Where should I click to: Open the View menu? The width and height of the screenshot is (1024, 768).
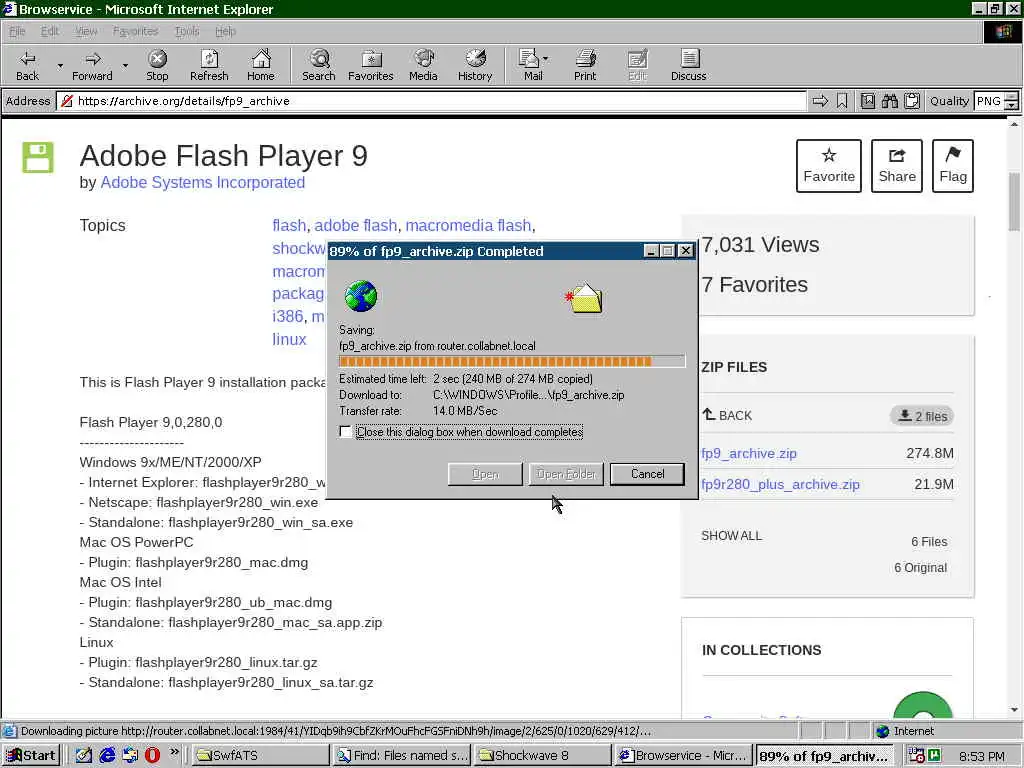(86, 31)
